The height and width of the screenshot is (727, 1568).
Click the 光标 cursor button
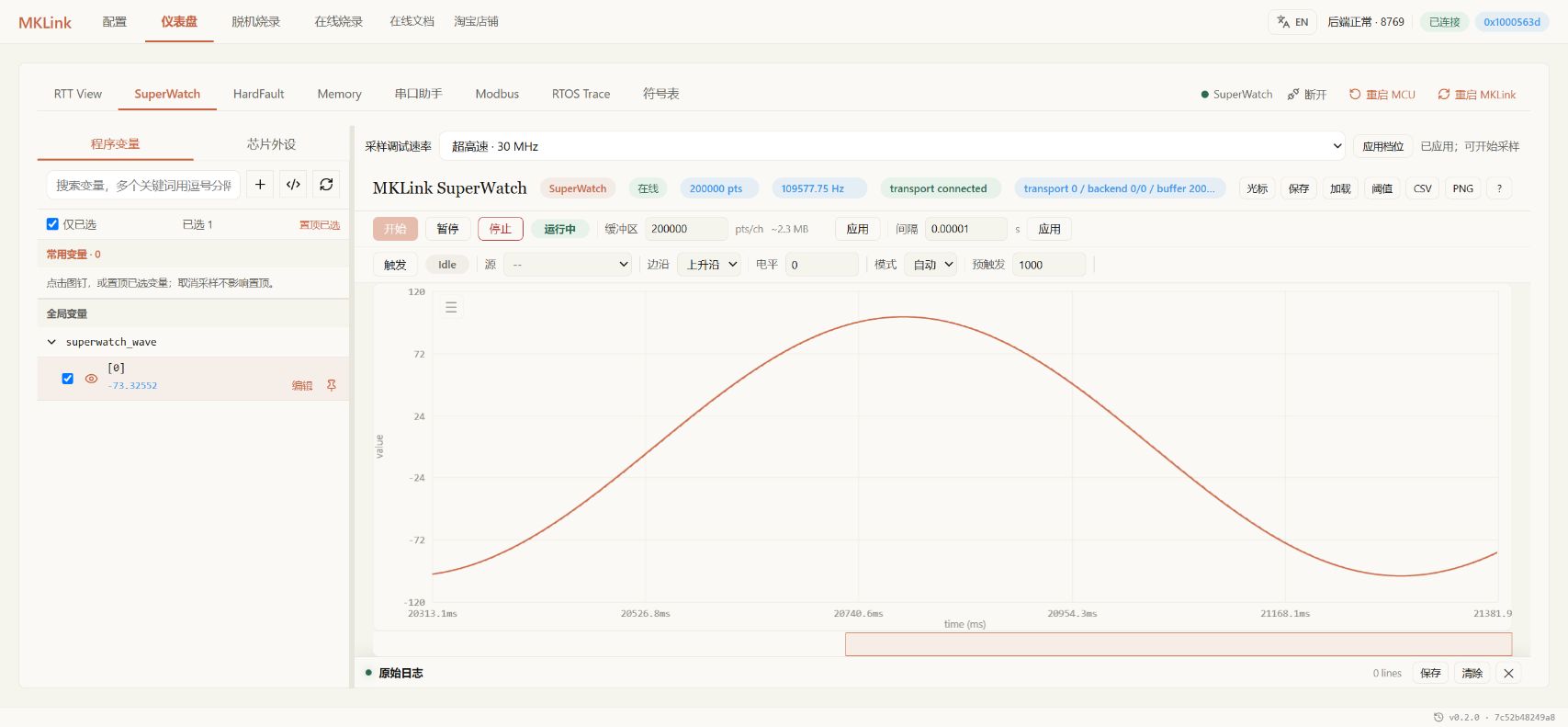pyautogui.click(x=1257, y=188)
